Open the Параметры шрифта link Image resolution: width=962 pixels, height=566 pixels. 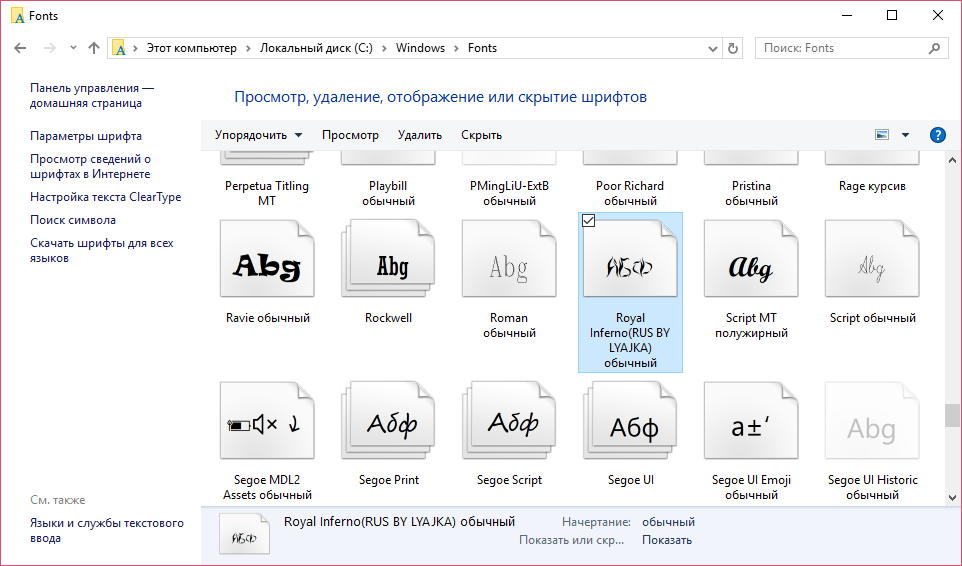86,136
